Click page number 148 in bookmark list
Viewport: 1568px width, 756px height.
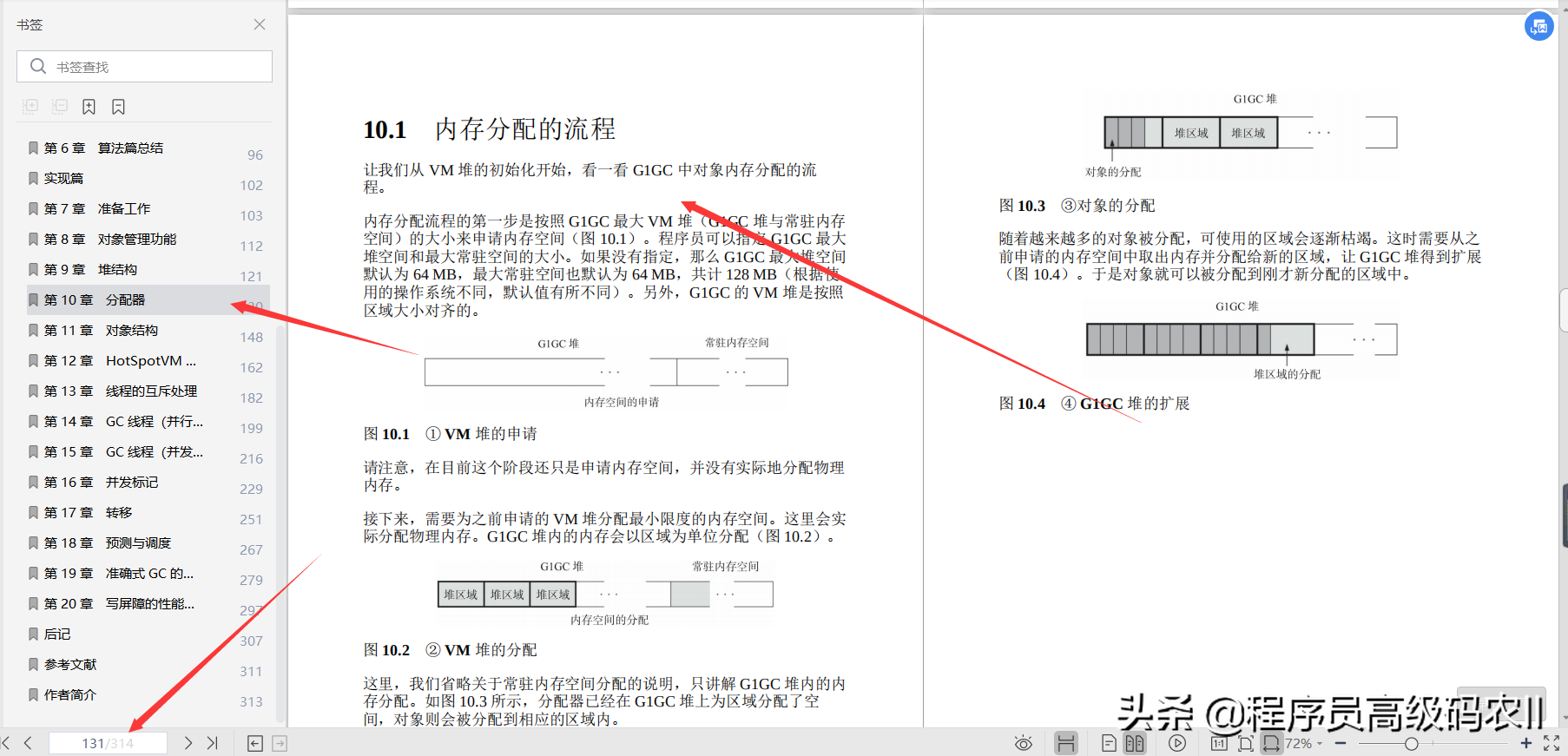[252, 338]
